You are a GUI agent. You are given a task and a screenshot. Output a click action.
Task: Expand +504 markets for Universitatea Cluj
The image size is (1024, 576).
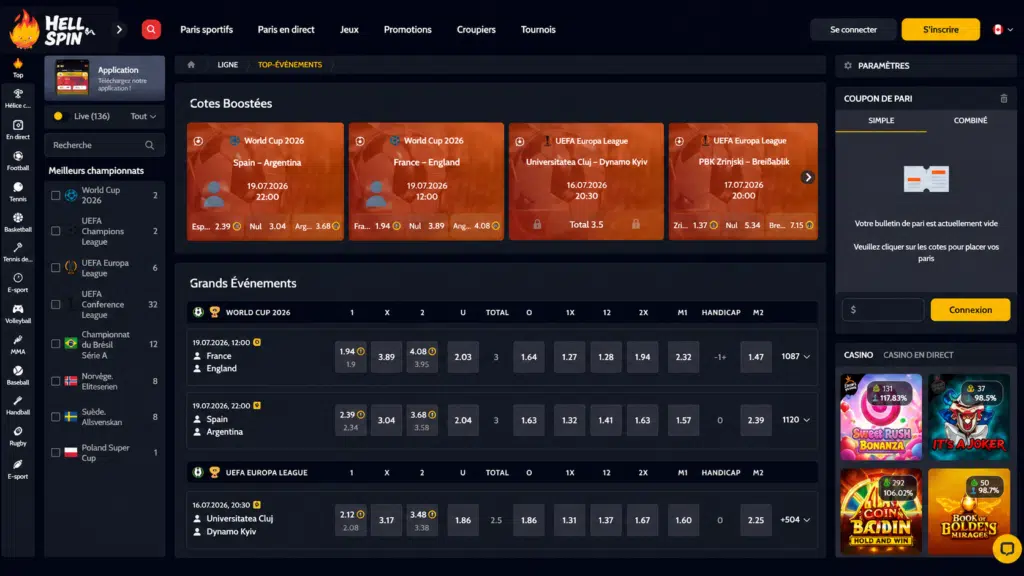click(x=795, y=520)
